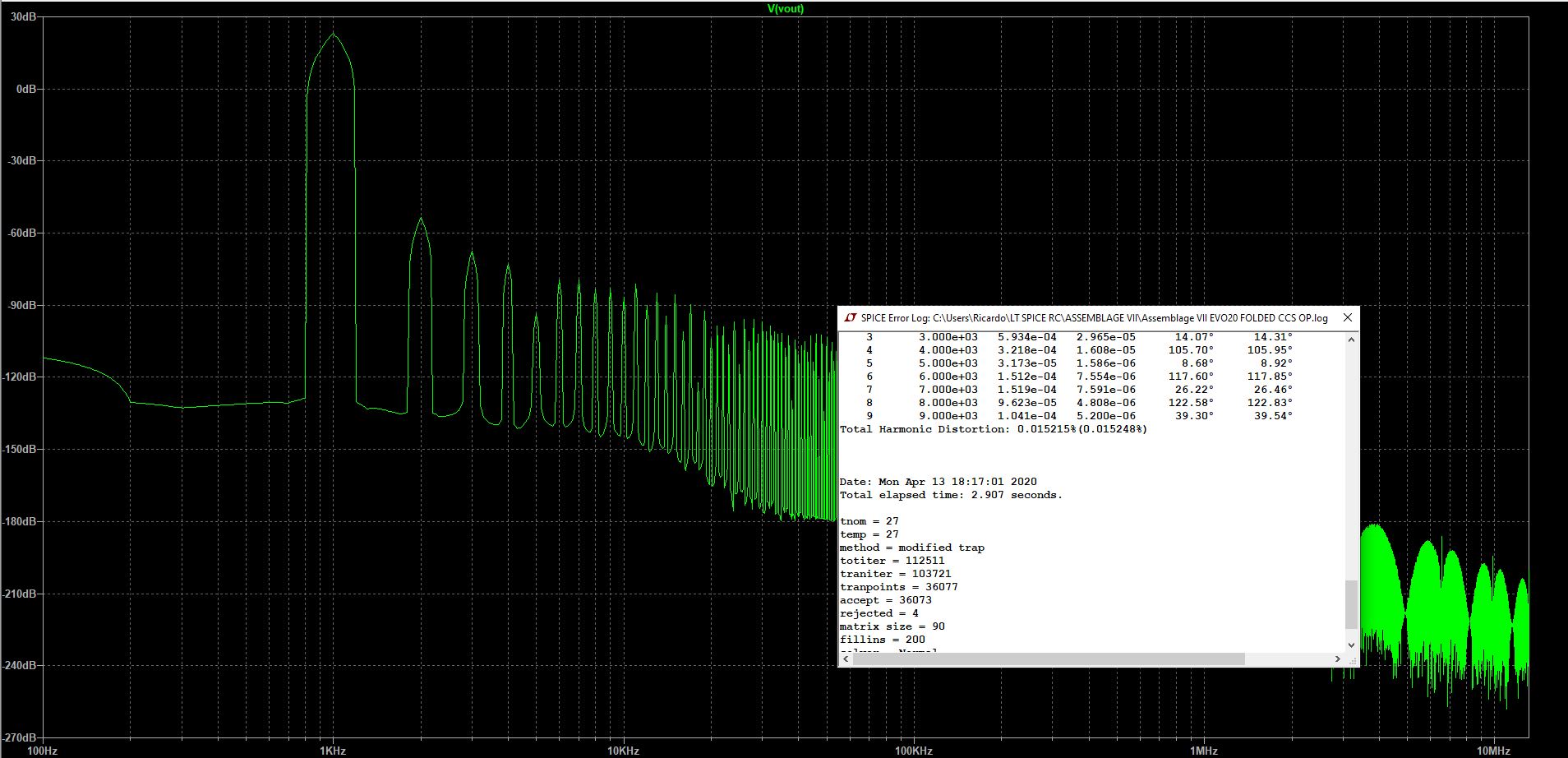Click the 1KHz frequency axis label
Viewport: 1568px width, 758px height.
point(333,751)
